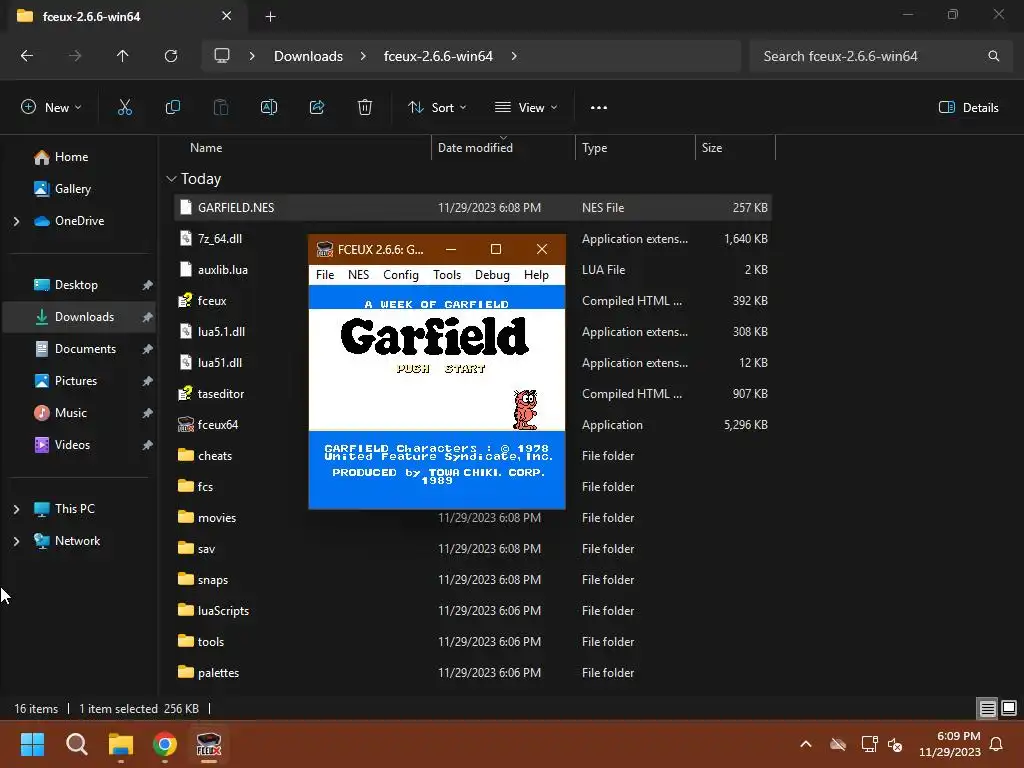Expand This PC in navigation pane
This screenshot has width=1024, height=768.
point(16,509)
